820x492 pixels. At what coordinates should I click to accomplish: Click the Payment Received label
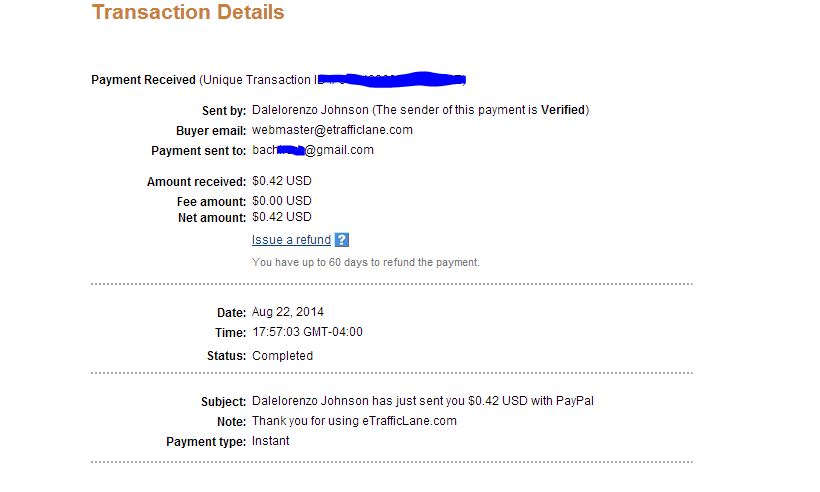click(x=143, y=80)
